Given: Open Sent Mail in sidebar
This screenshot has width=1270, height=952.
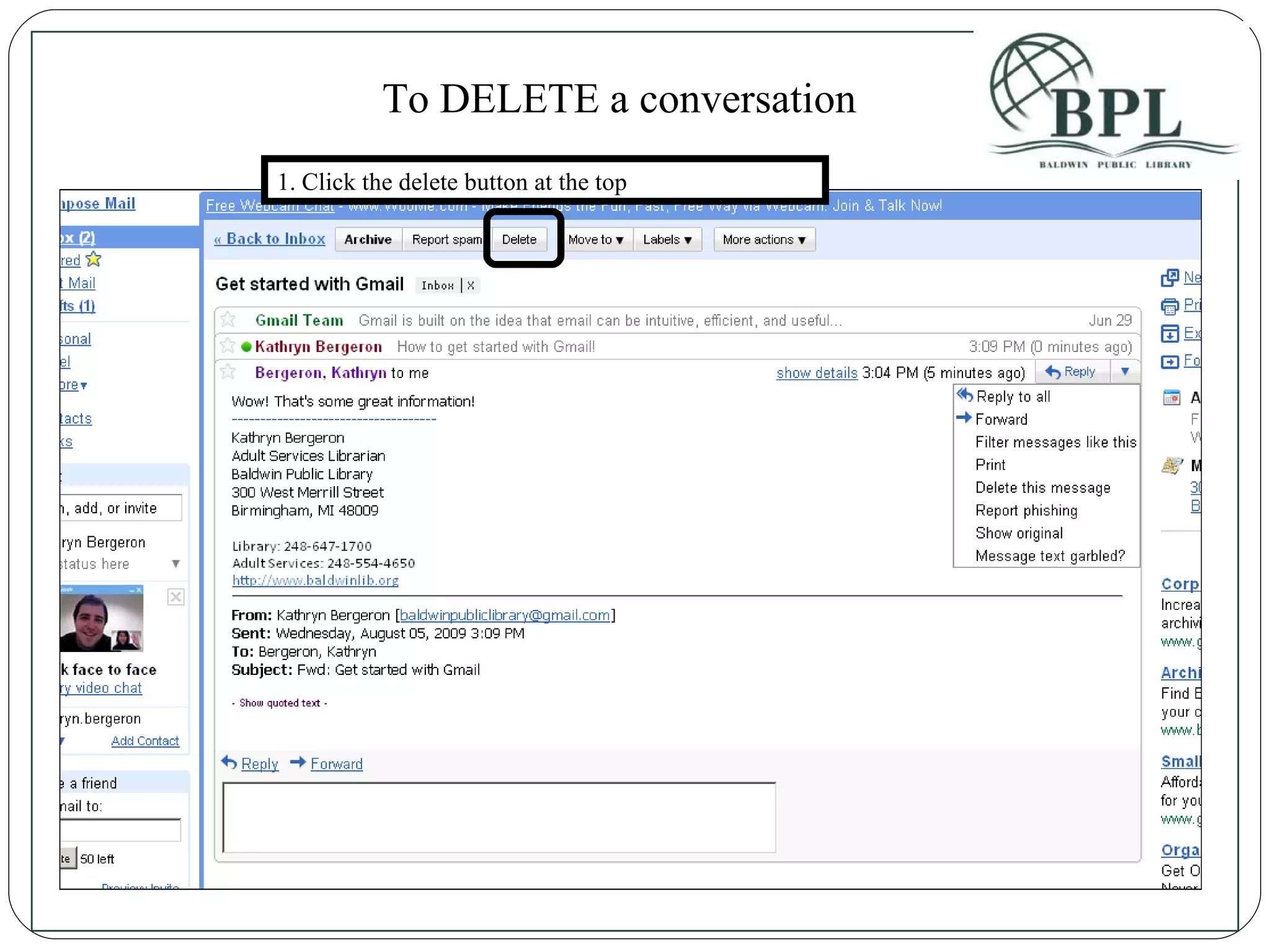Looking at the screenshot, I should coord(78,283).
